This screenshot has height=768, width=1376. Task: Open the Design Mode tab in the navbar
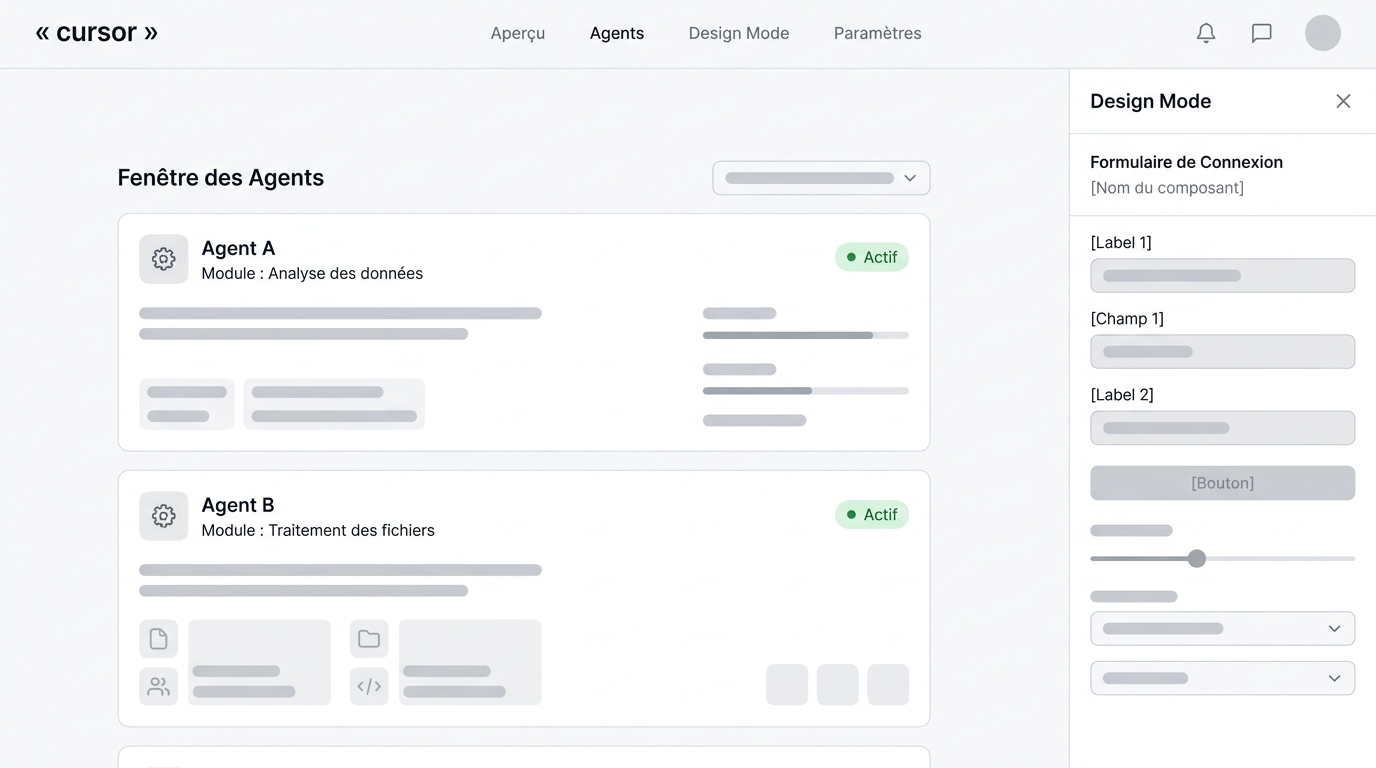coord(739,33)
